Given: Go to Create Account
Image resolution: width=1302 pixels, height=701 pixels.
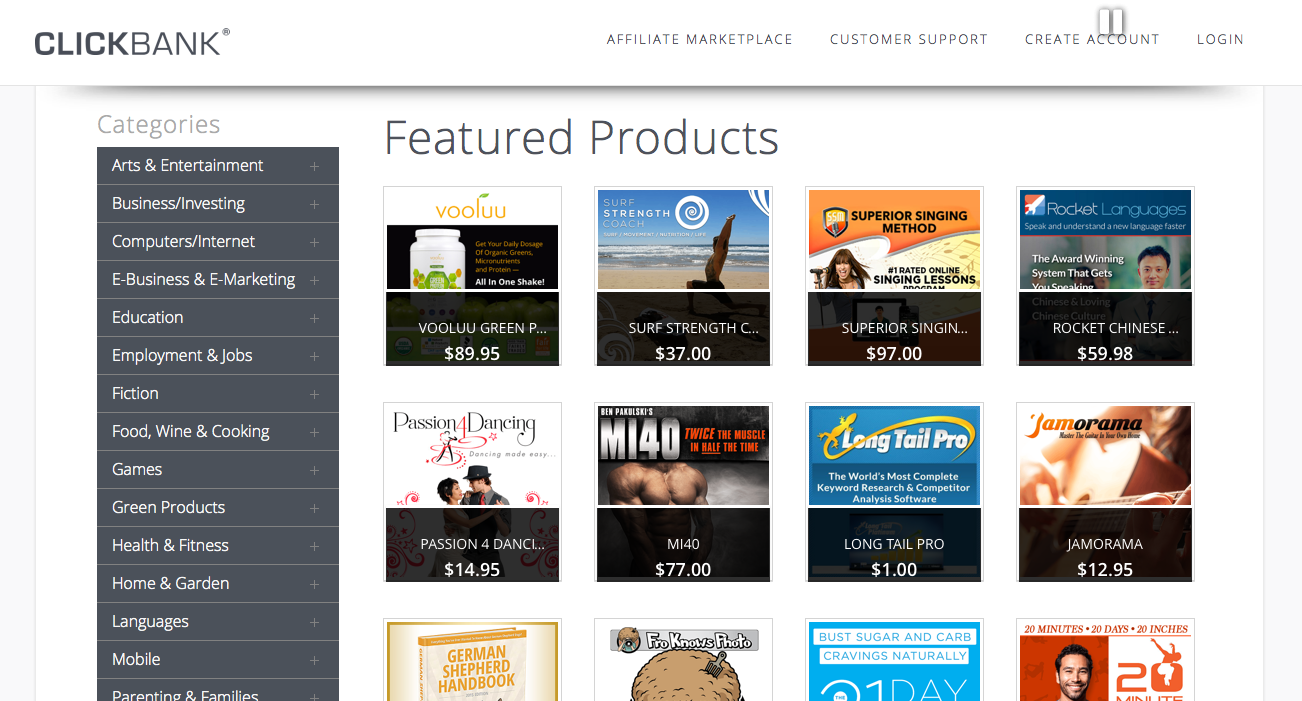Looking at the screenshot, I should pos(1092,40).
